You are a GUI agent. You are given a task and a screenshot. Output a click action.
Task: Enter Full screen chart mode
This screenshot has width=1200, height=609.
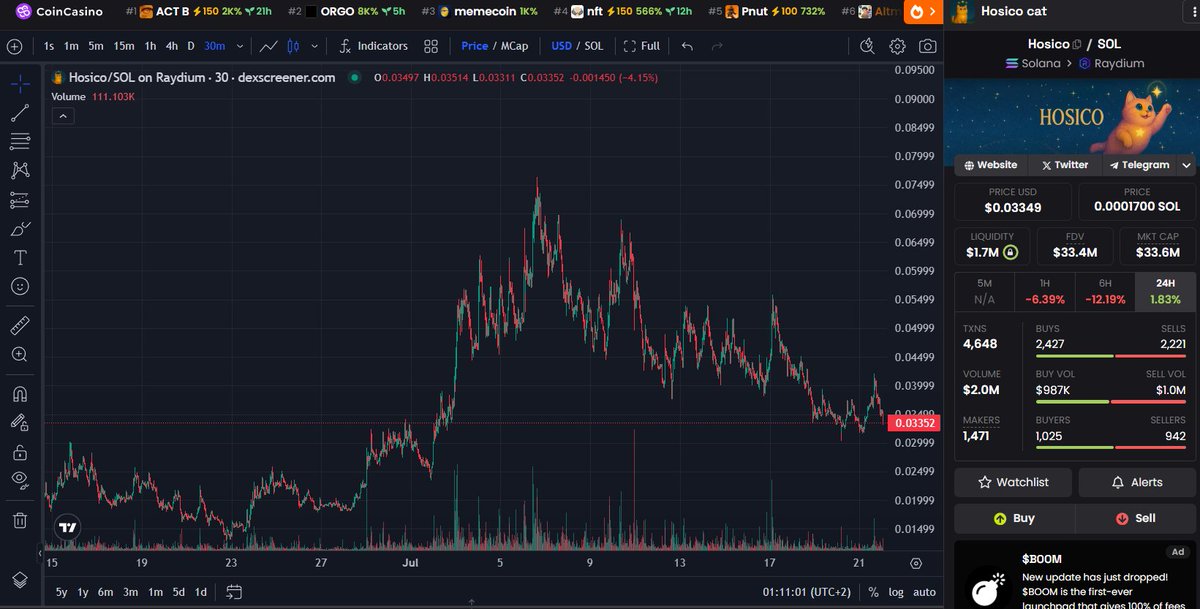(642, 46)
